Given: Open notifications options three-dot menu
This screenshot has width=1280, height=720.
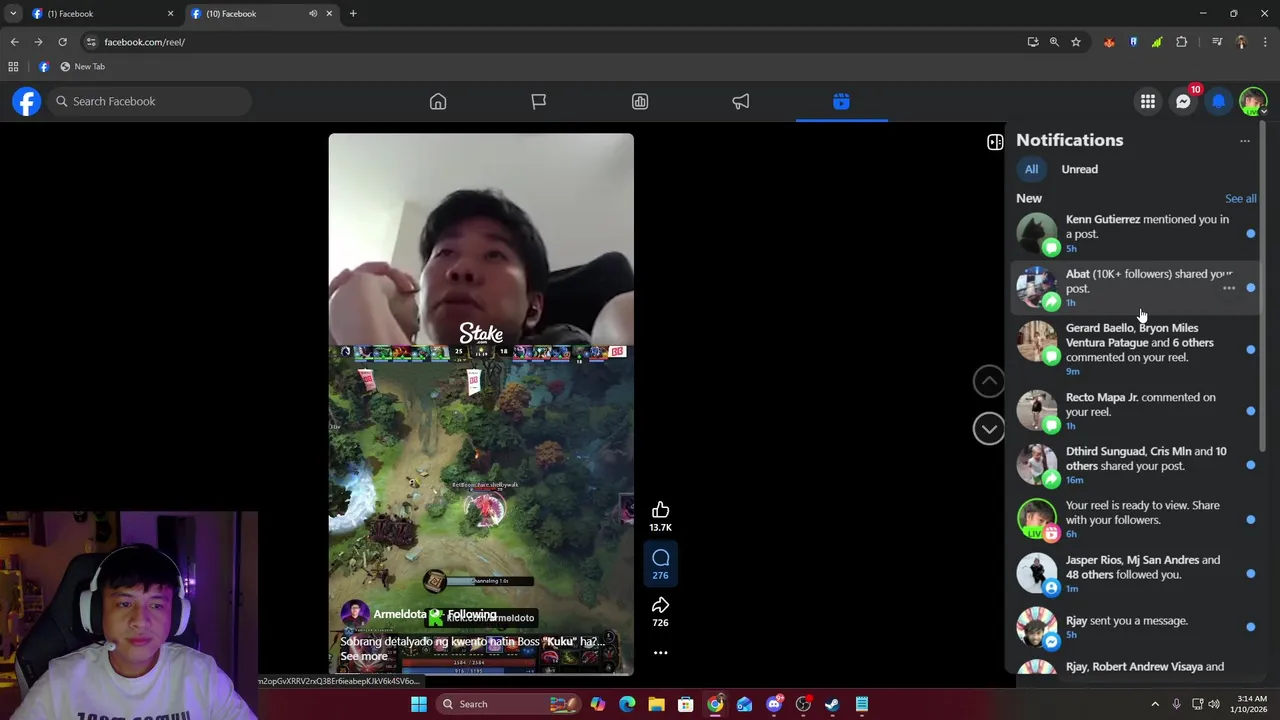Looking at the screenshot, I should coord(1245,141).
